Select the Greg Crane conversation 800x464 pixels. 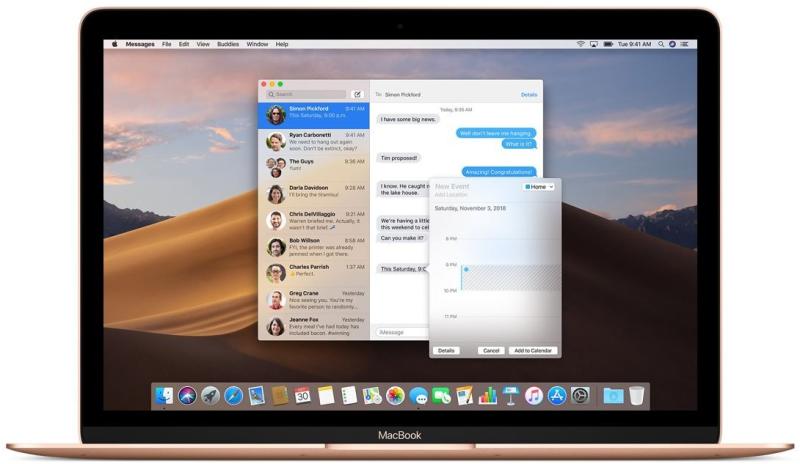point(314,300)
